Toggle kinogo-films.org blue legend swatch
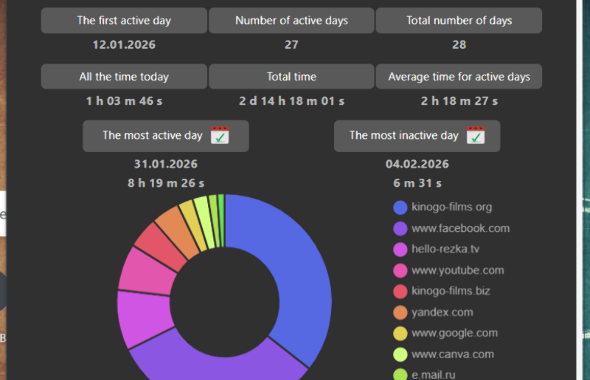Screen dimensions: 590x380 tap(400, 207)
